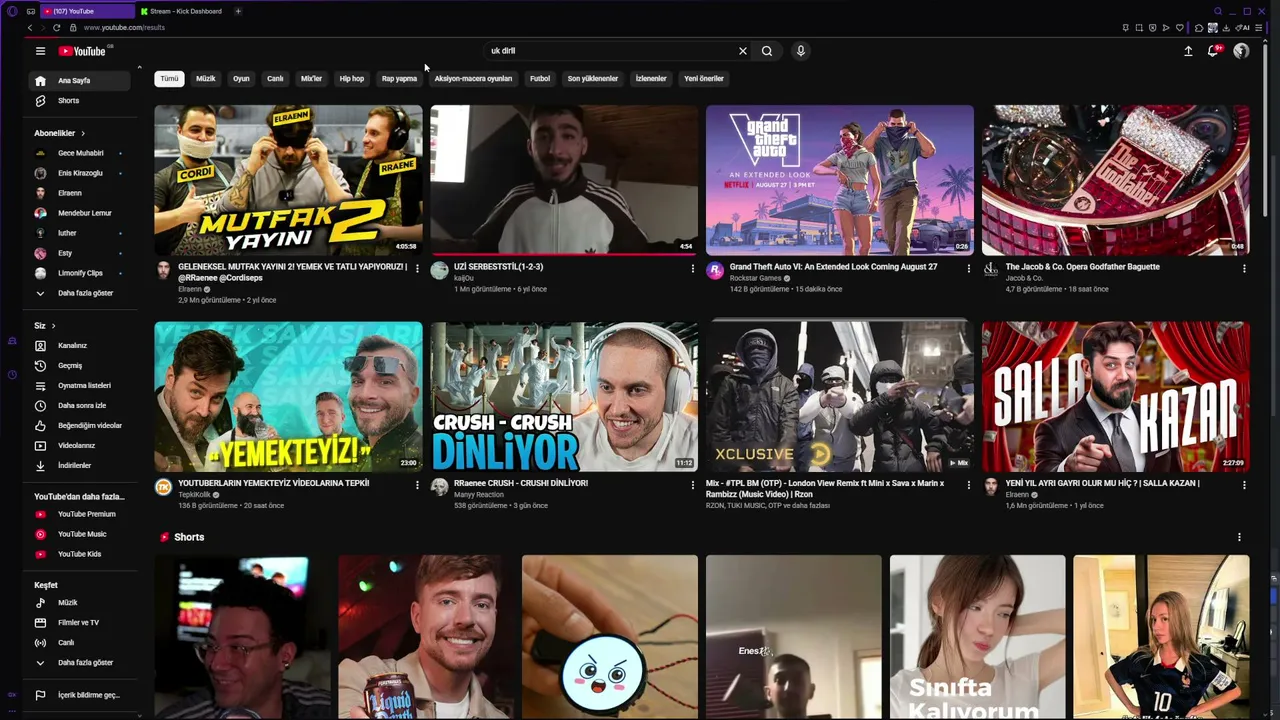Open Canlı under Keşfet
Image resolution: width=1280 pixels, height=720 pixels.
(80, 643)
